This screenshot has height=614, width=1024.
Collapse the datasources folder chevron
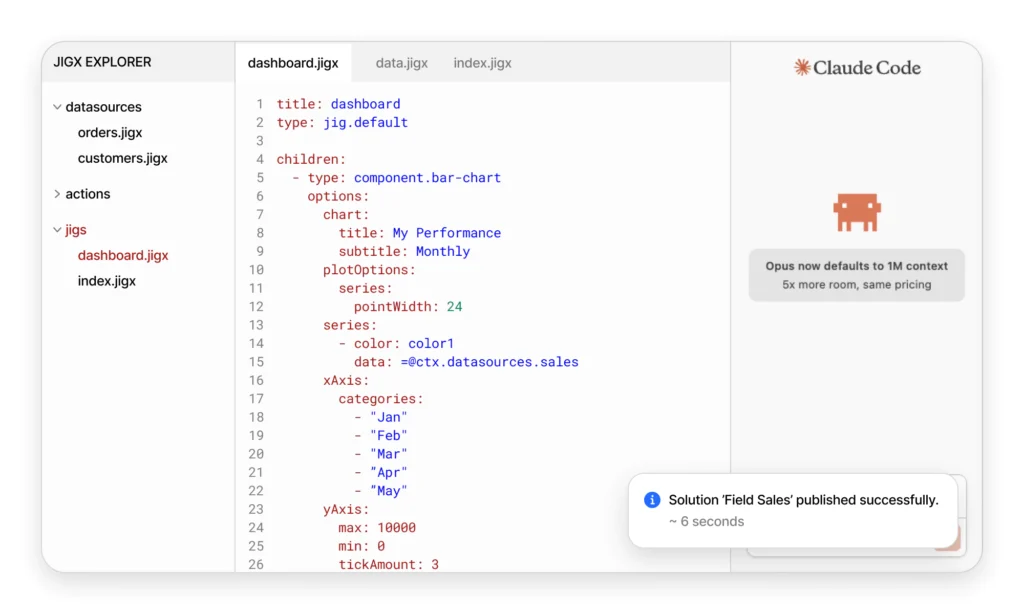(57, 107)
